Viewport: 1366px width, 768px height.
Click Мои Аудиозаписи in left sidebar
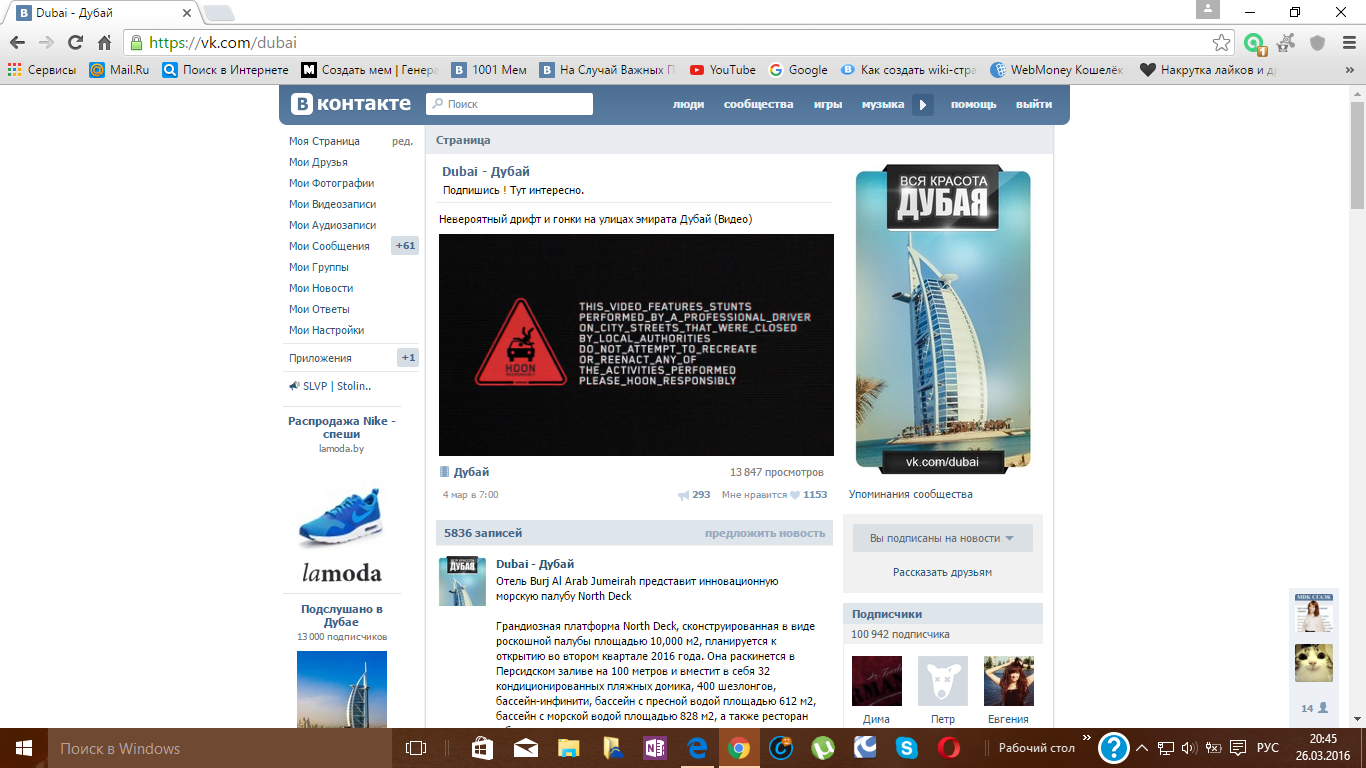[332, 225]
